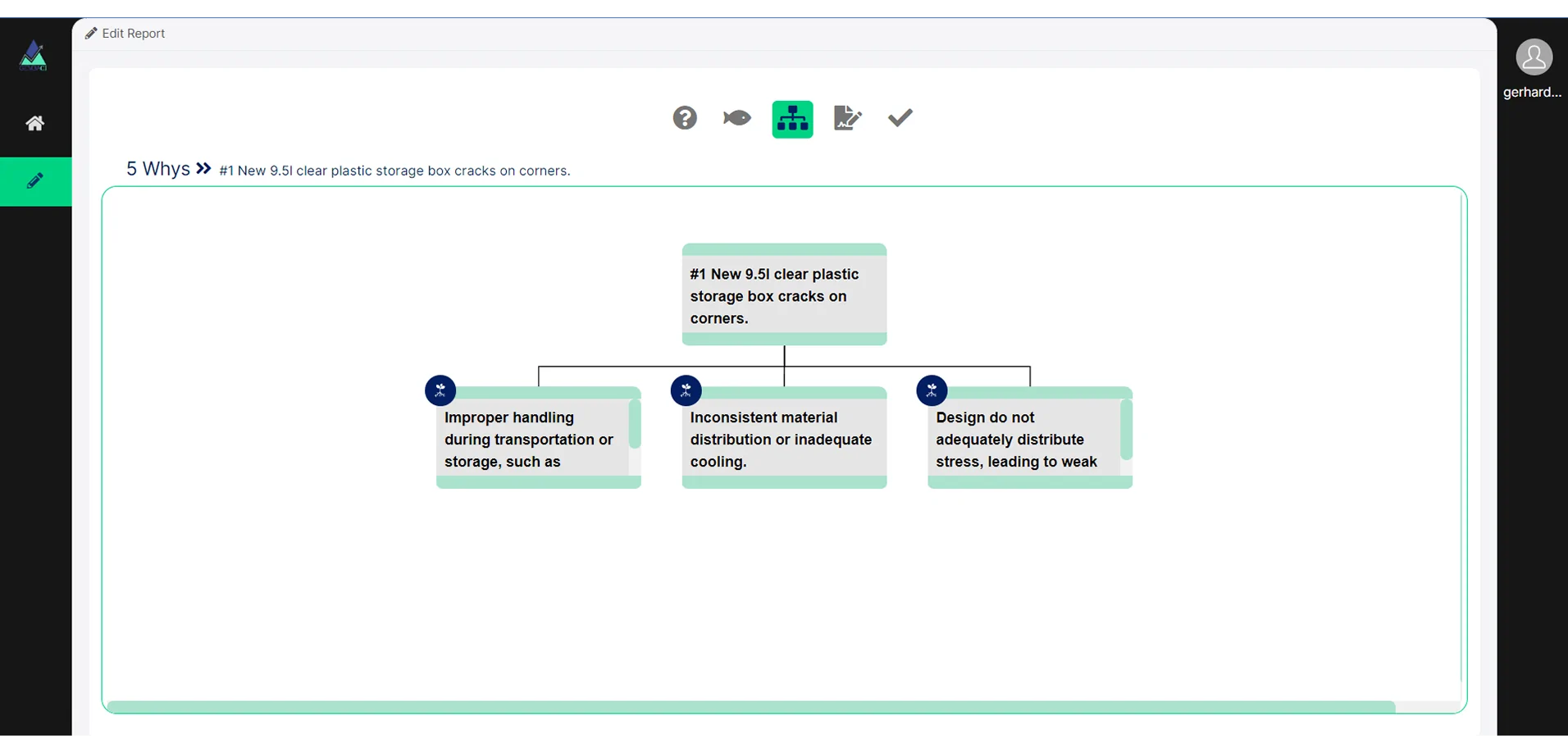Viewport: 1568px width, 752px height.
Task: Go to the checkmark completion step
Action: coord(900,118)
